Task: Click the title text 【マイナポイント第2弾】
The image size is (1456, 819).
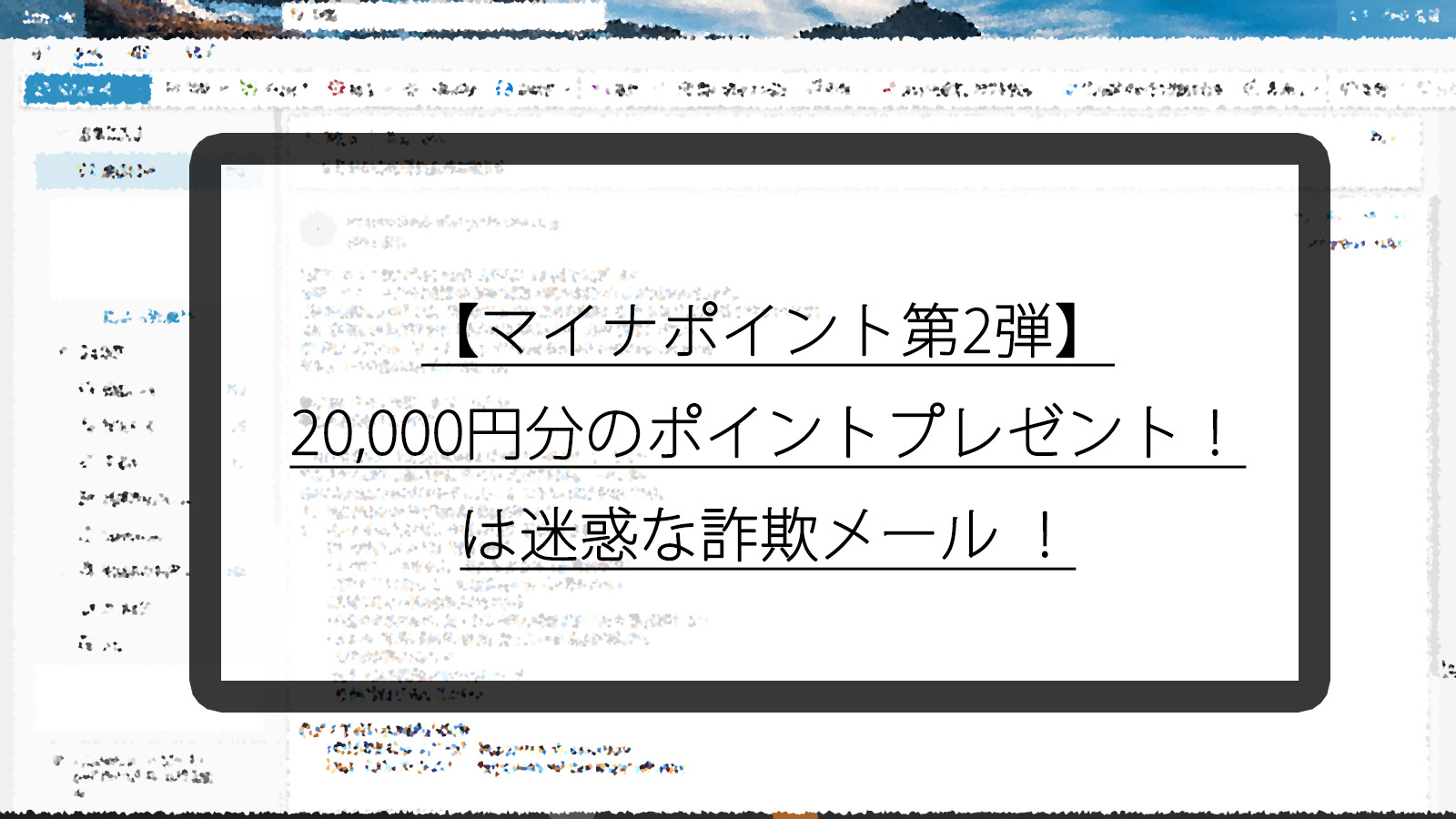Action: [x=768, y=330]
